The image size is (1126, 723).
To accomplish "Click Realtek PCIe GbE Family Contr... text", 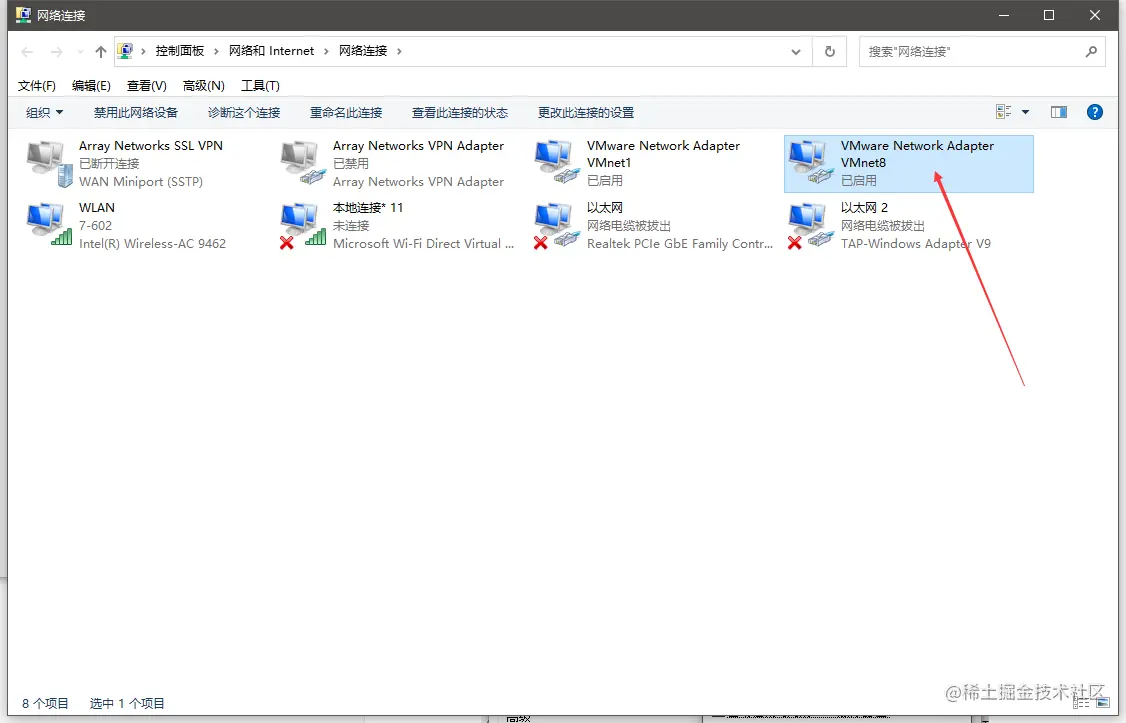I will (679, 243).
